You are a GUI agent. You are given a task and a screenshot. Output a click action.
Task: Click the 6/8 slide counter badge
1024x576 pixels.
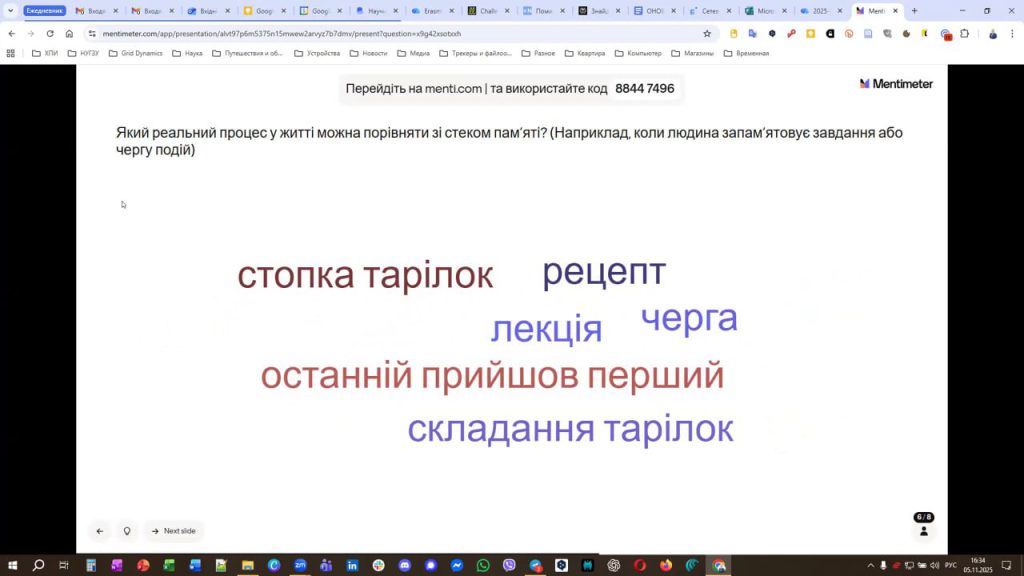pyautogui.click(x=923, y=517)
